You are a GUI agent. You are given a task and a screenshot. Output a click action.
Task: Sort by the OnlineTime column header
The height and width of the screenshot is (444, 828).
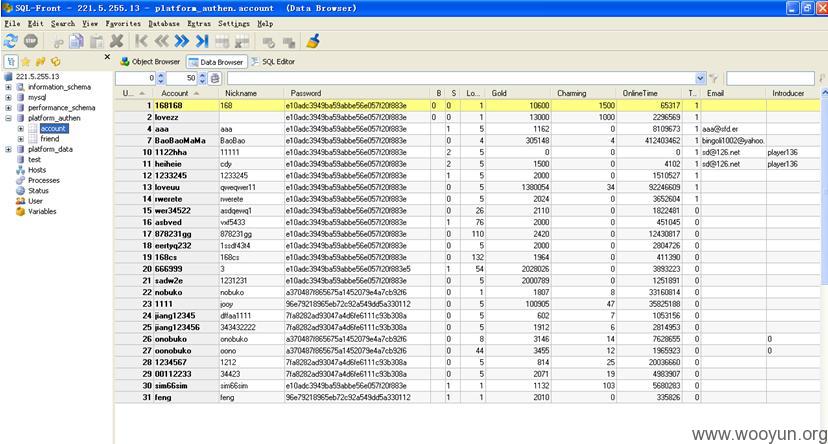coord(650,93)
